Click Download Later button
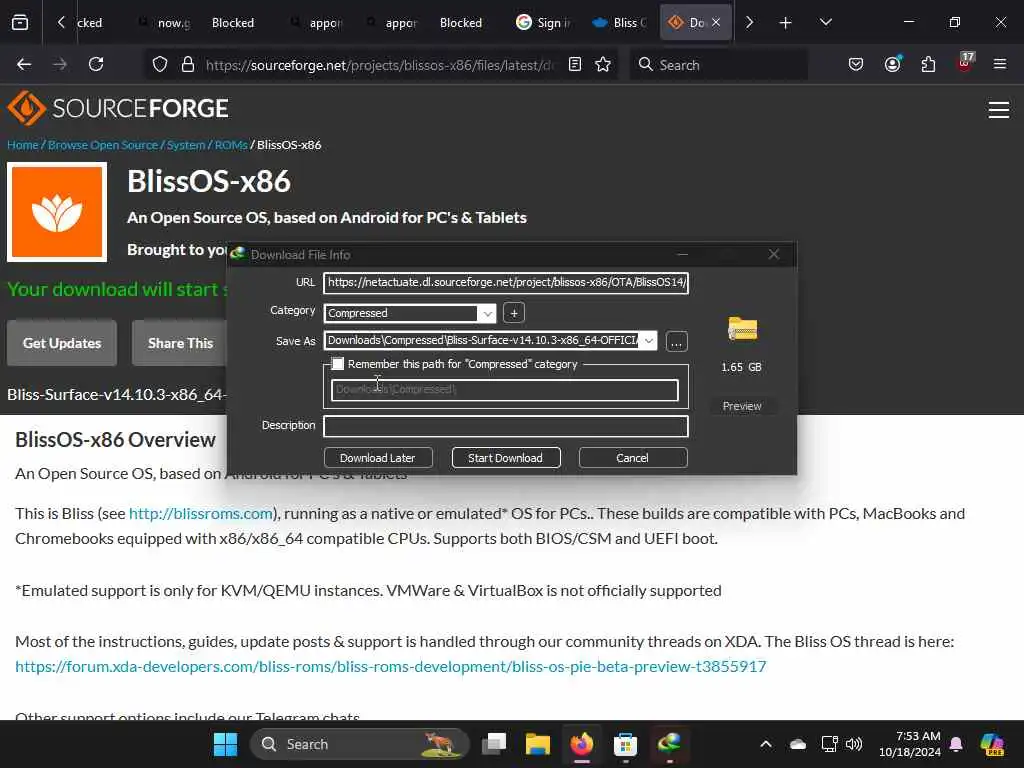Screen dimensions: 1024x768 coord(377,458)
